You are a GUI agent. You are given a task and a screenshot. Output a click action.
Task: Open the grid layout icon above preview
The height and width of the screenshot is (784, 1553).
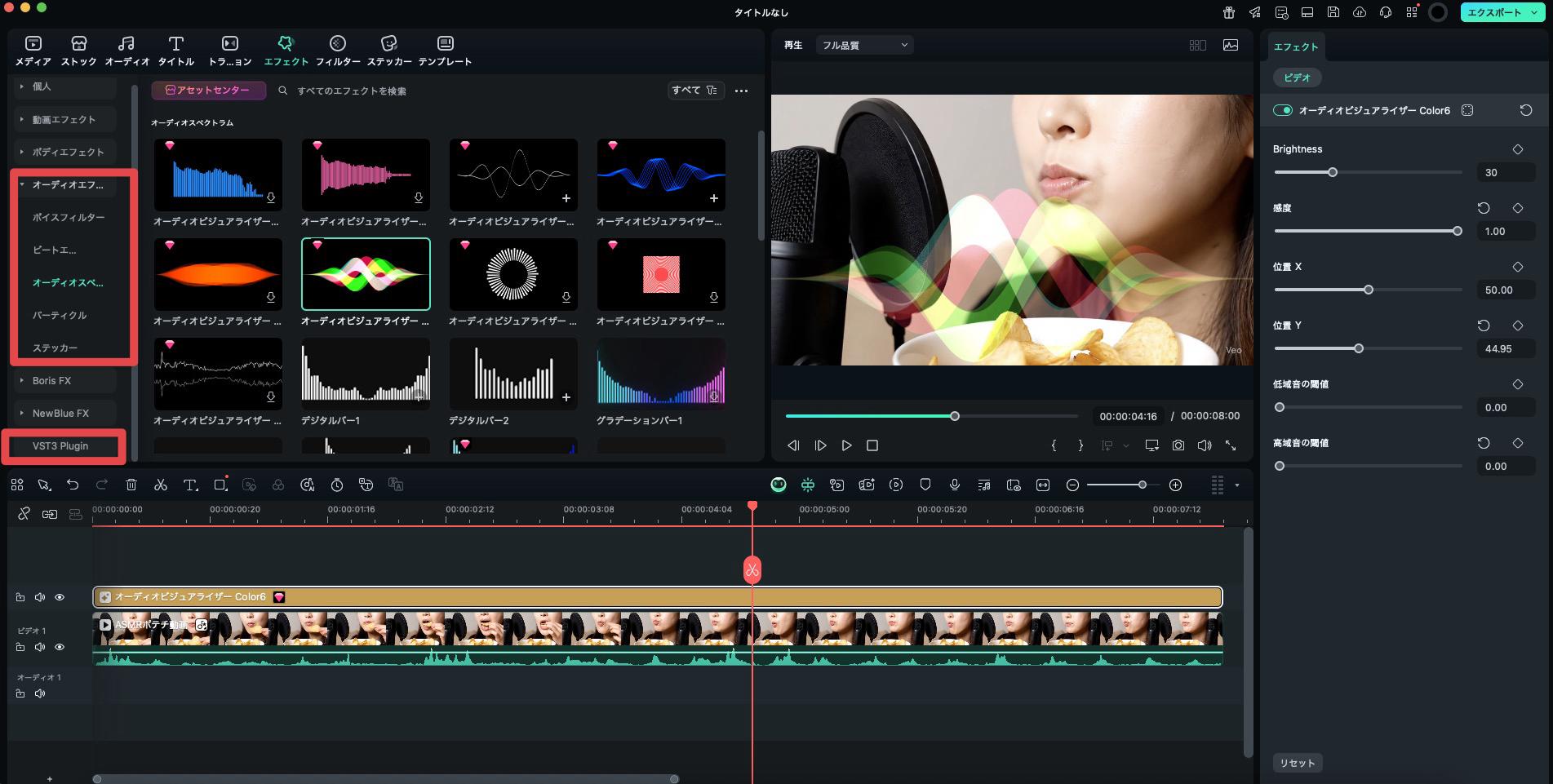pos(1197,46)
